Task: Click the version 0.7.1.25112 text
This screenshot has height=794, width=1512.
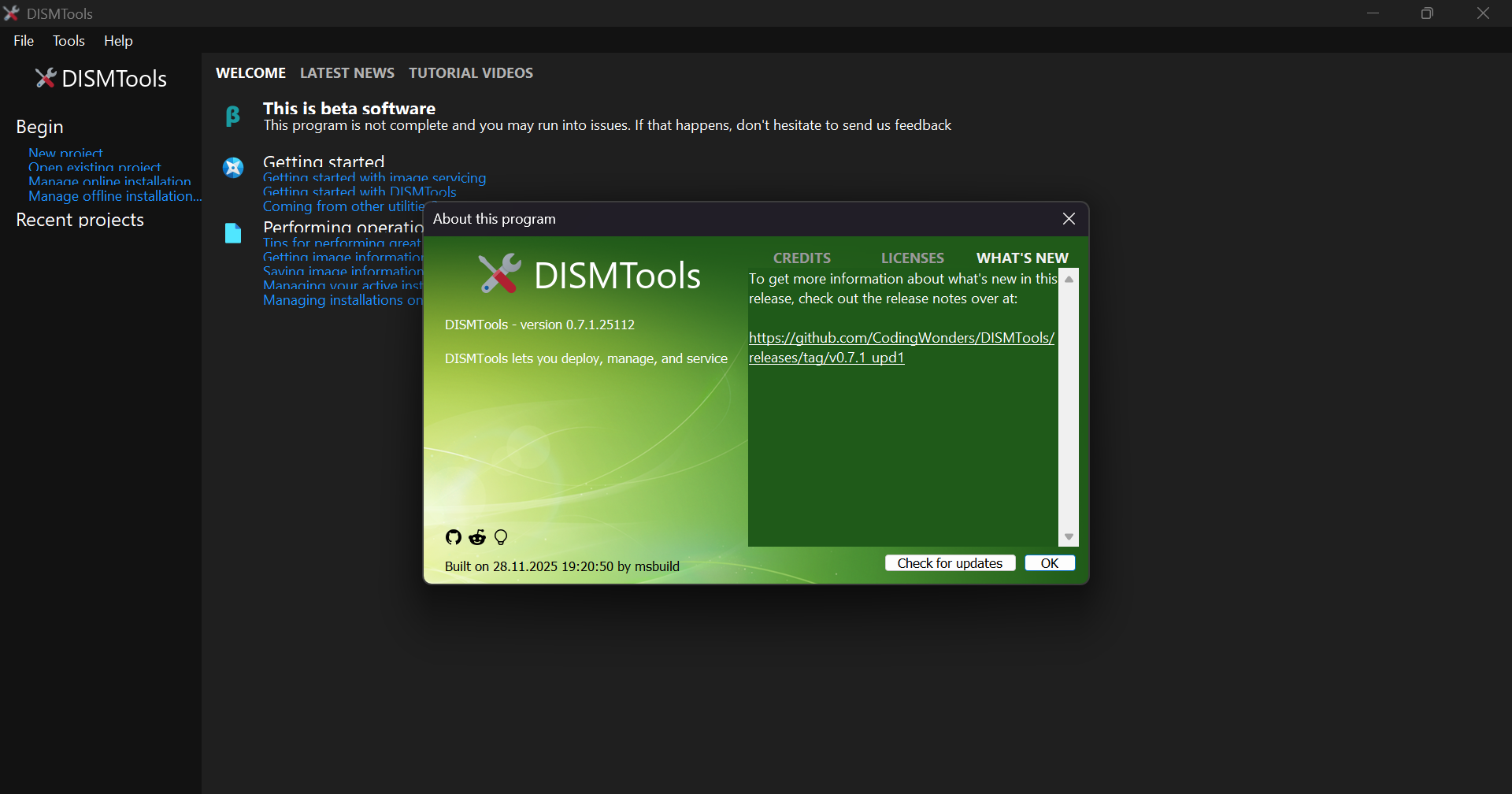Action: click(539, 325)
